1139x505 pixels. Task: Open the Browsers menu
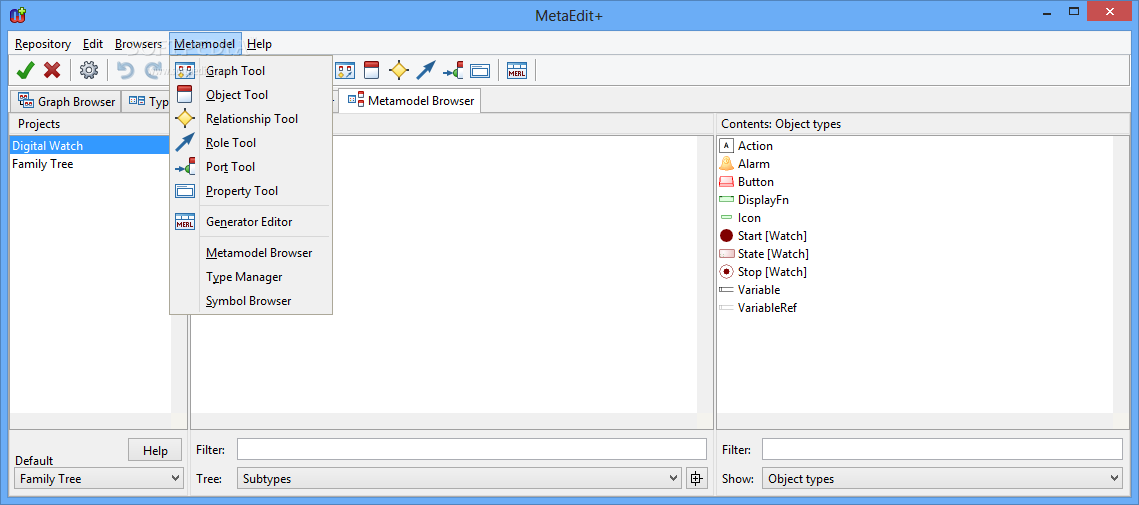(x=138, y=44)
